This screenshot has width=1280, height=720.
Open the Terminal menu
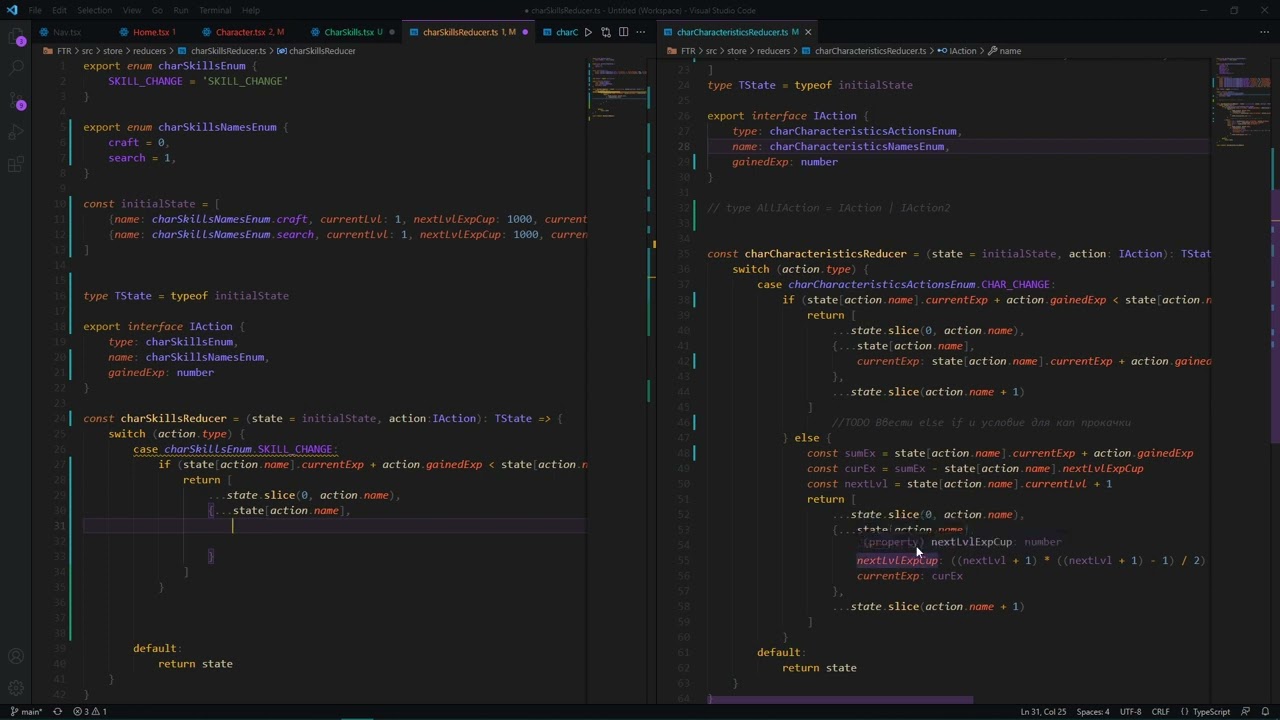click(215, 10)
